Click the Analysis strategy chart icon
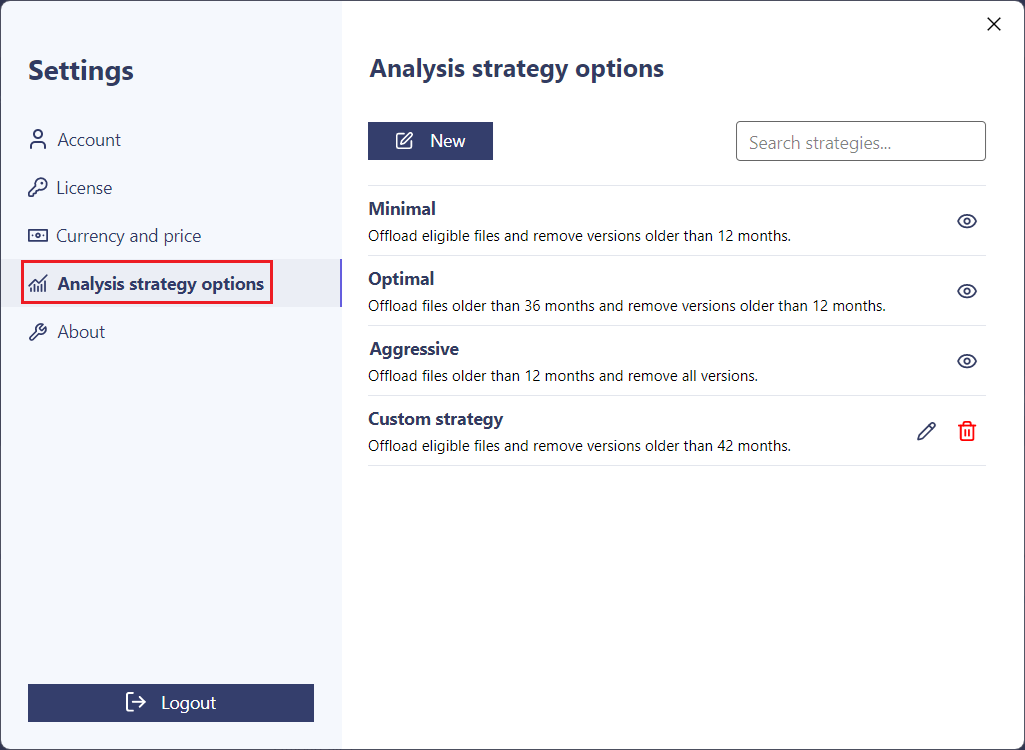 coord(39,284)
